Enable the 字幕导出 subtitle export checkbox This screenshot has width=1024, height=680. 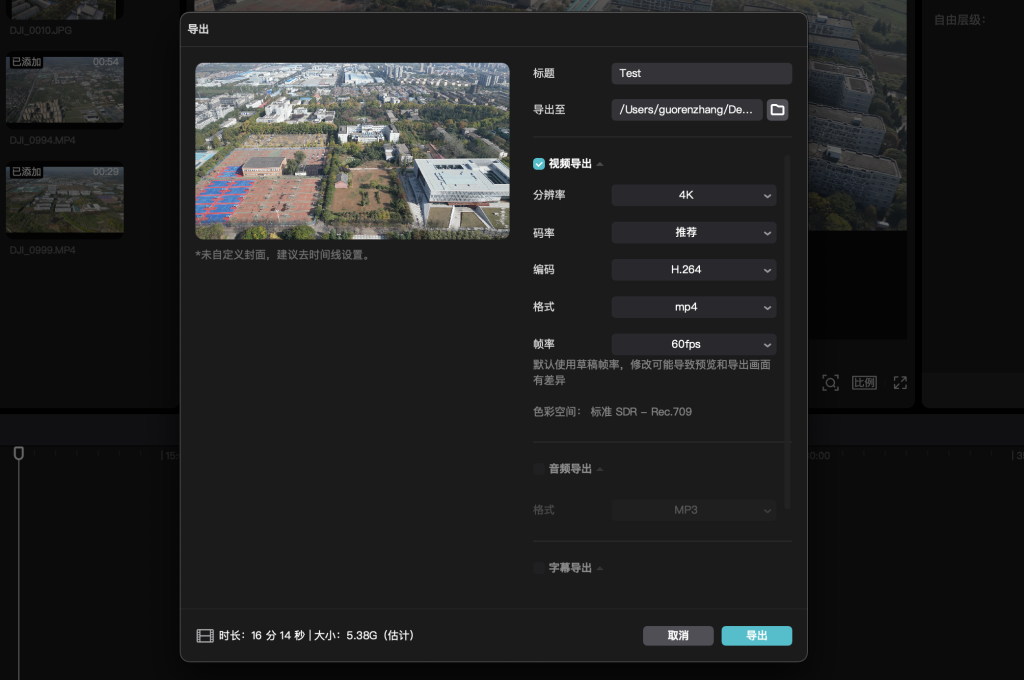[x=537, y=567]
